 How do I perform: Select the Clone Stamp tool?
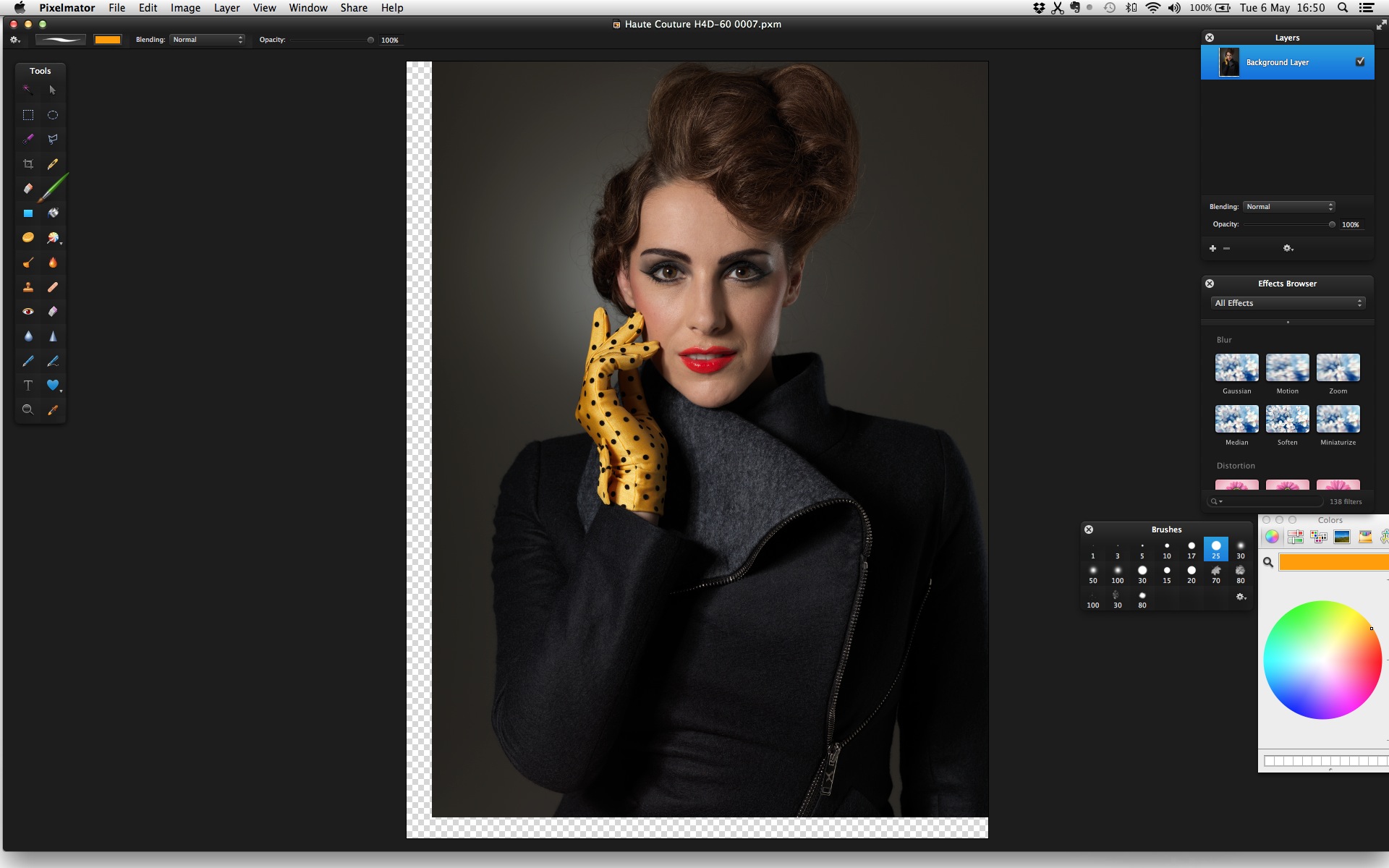(28, 287)
